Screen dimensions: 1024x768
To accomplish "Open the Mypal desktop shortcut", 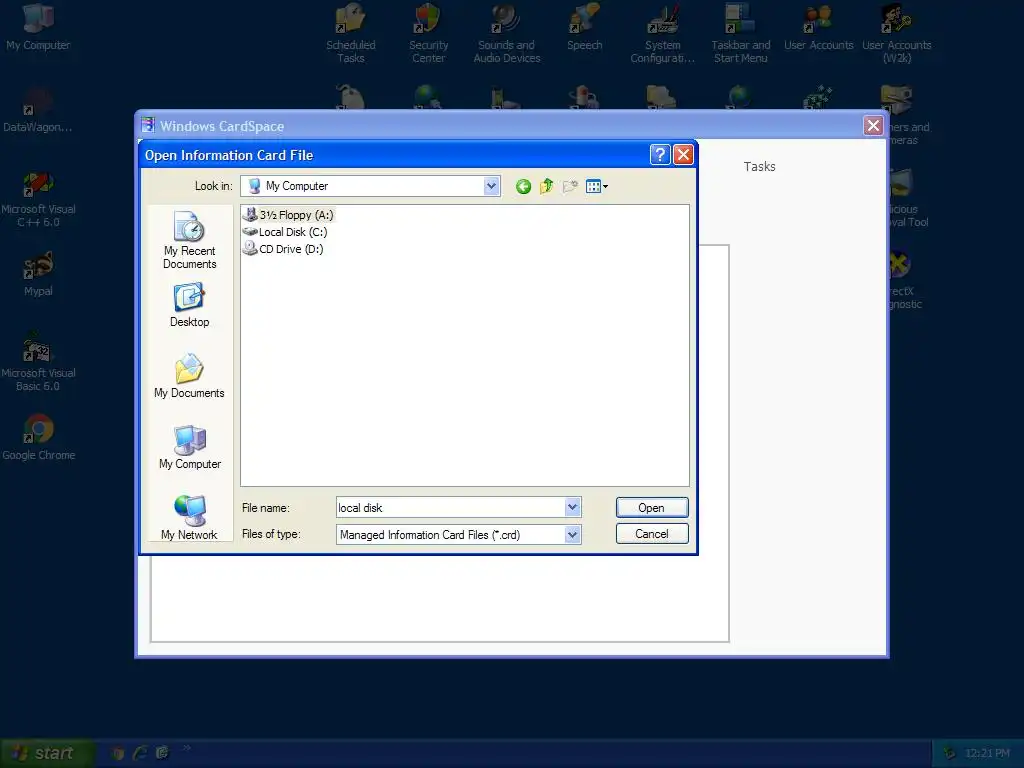I will click(x=38, y=274).
